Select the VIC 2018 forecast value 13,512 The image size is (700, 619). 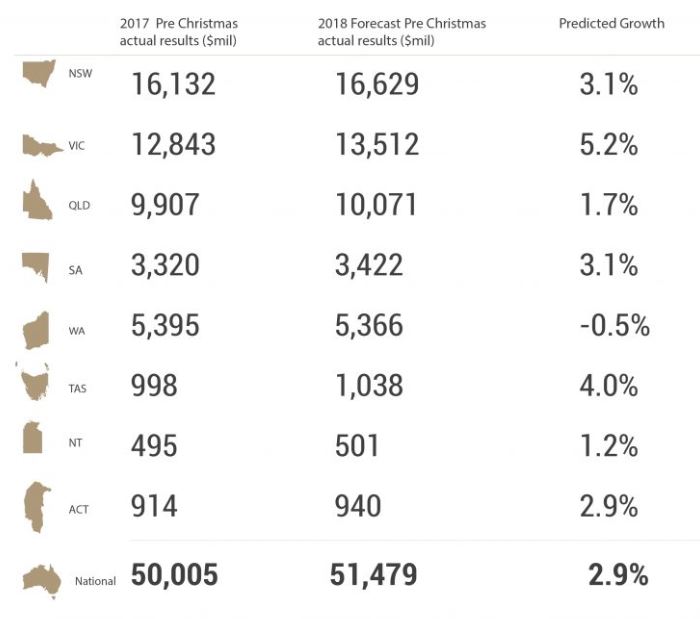[x=377, y=145]
